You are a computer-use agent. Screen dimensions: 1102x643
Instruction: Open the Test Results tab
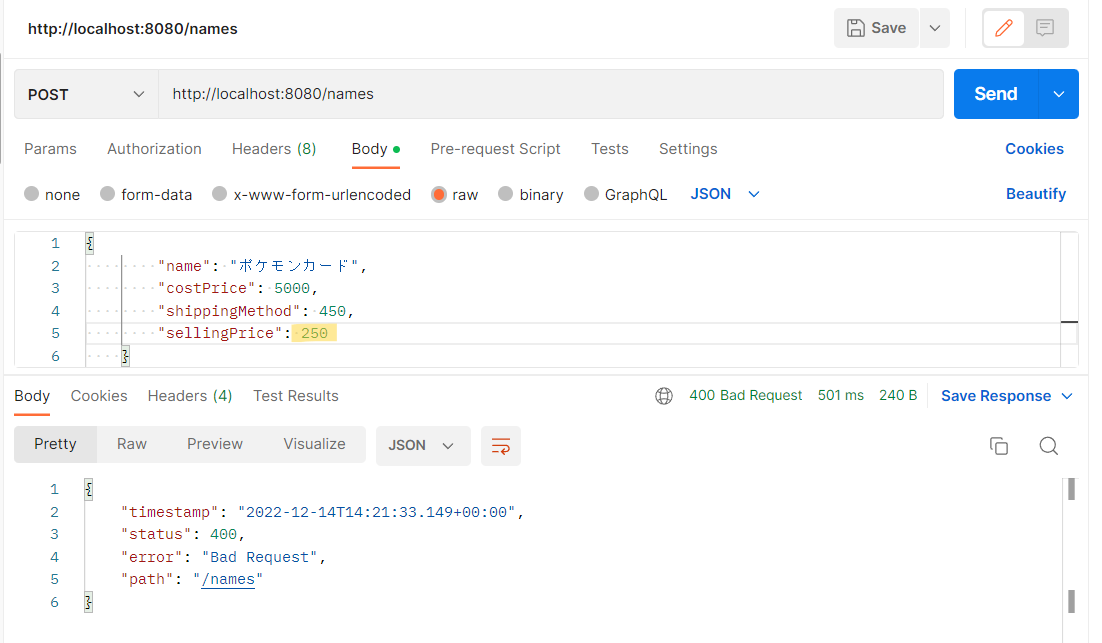(296, 396)
